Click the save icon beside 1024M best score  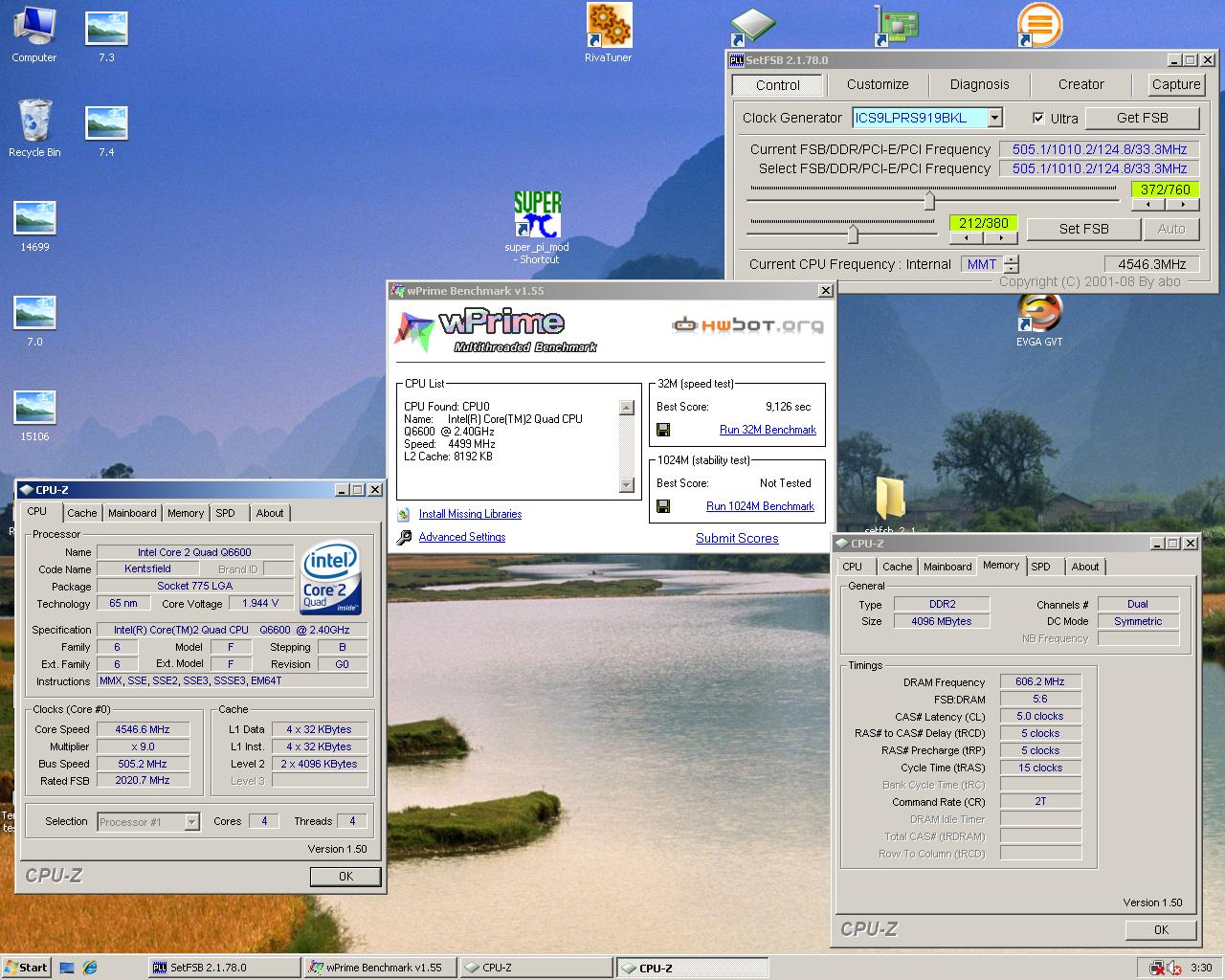pos(663,506)
